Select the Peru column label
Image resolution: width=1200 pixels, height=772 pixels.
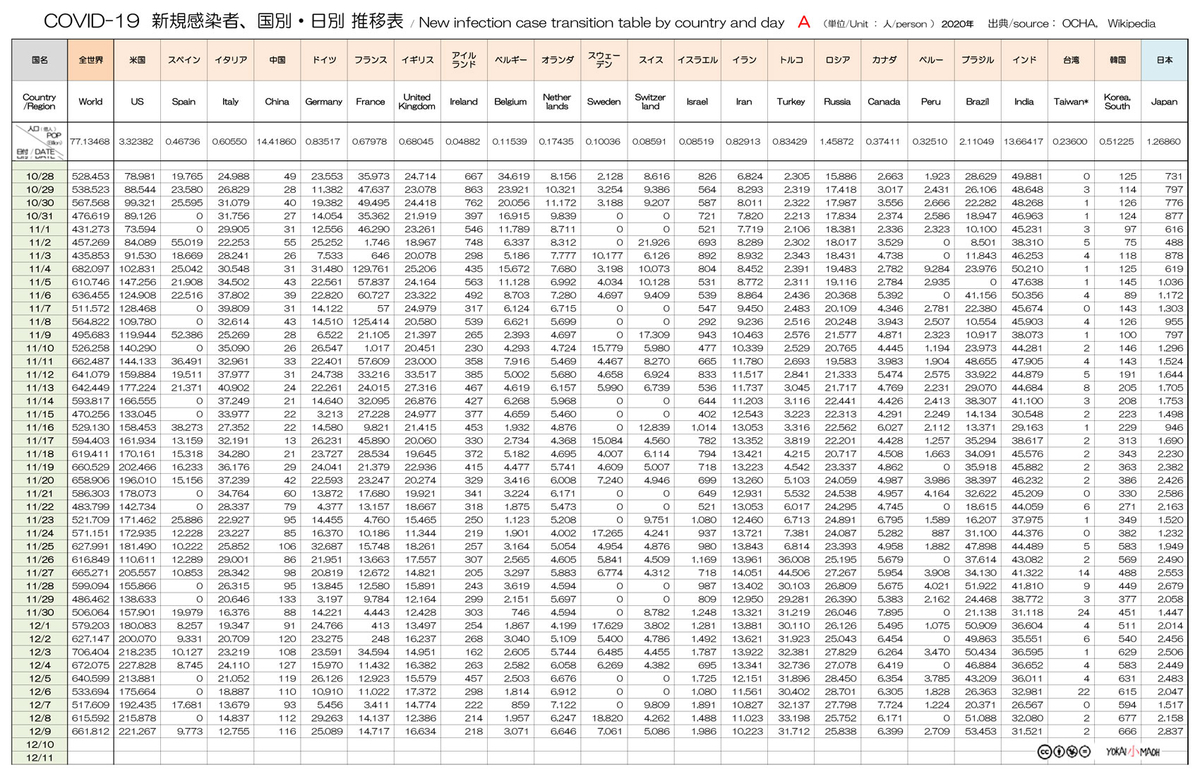point(931,101)
